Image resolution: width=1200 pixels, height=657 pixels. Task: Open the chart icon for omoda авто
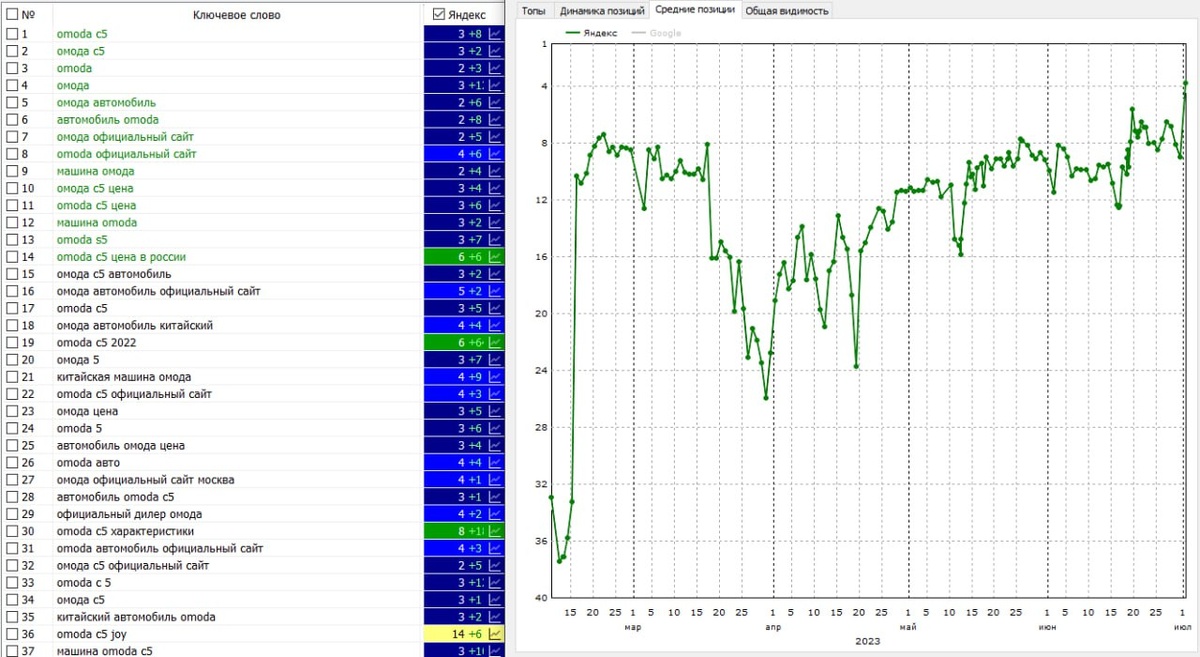[495, 462]
